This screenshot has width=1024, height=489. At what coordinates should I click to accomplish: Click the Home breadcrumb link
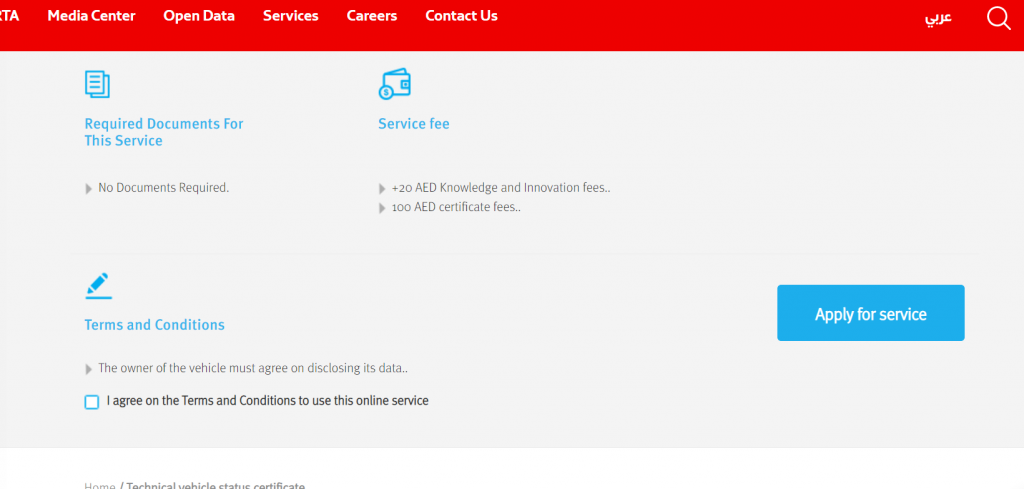pos(100,486)
